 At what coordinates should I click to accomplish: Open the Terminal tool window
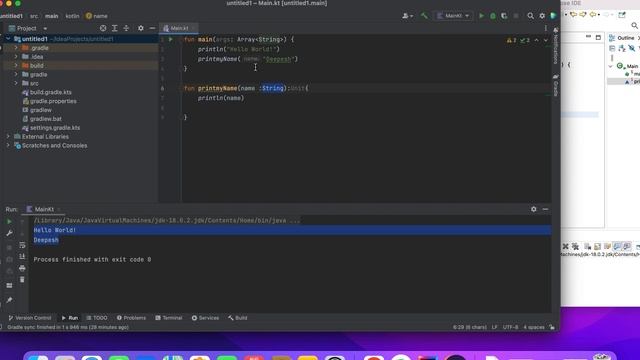(x=169, y=318)
